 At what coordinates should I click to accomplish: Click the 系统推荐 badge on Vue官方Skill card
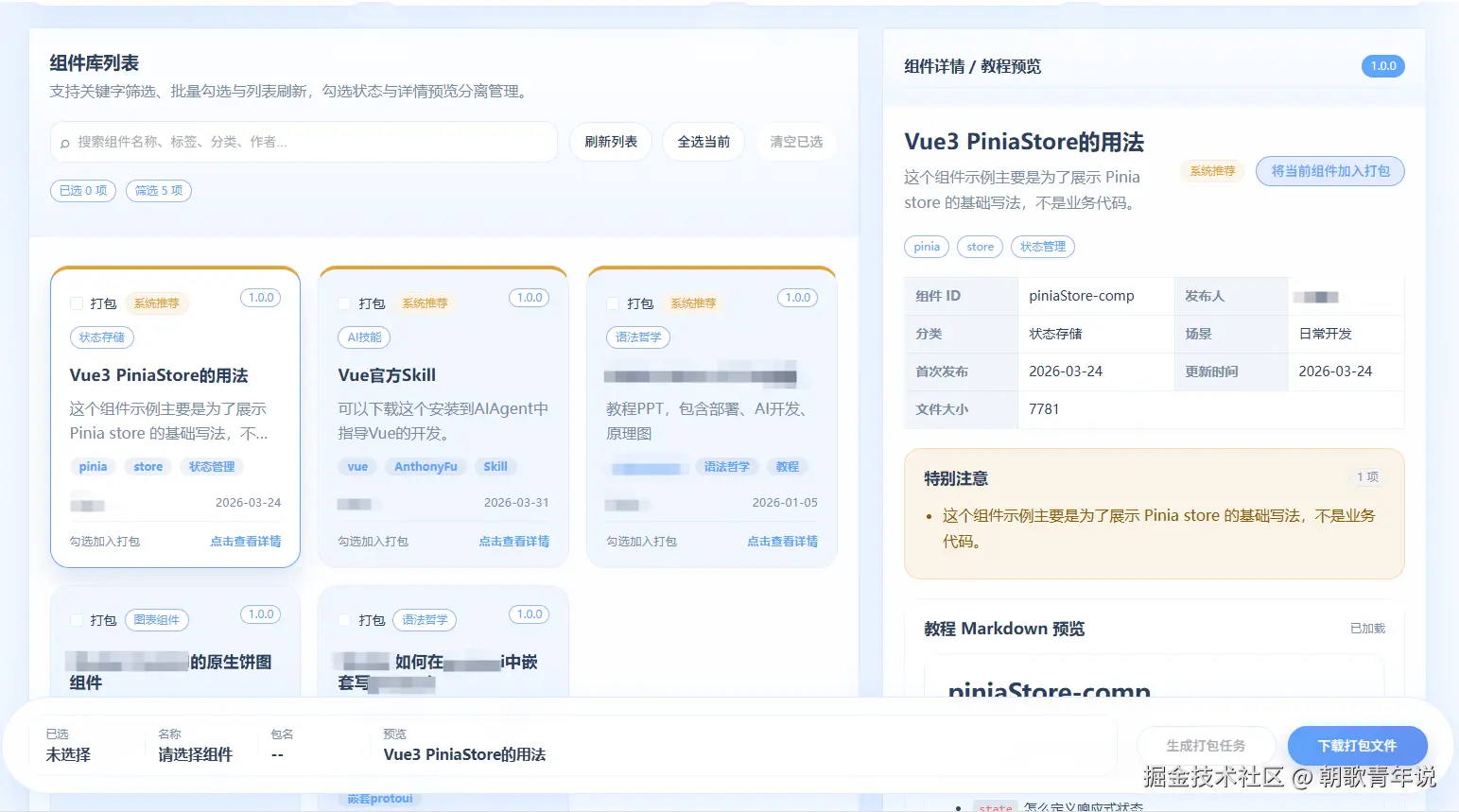426,303
